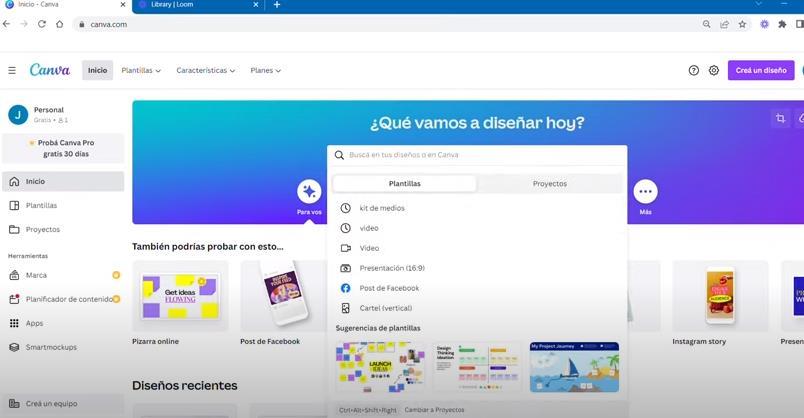Click the J Personal avatar
This screenshot has height=418, width=804.
[18, 115]
